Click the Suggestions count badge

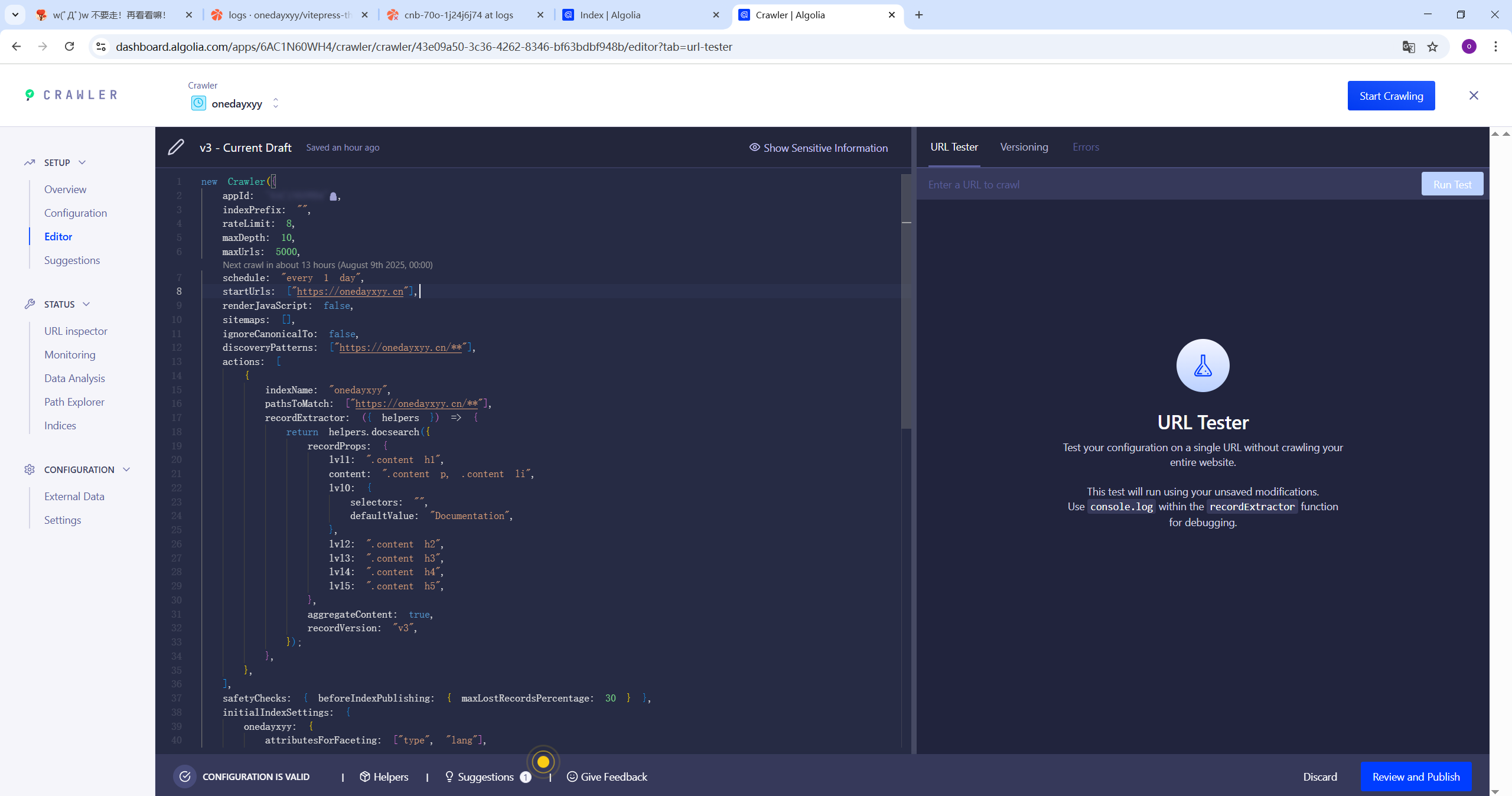[x=525, y=777]
